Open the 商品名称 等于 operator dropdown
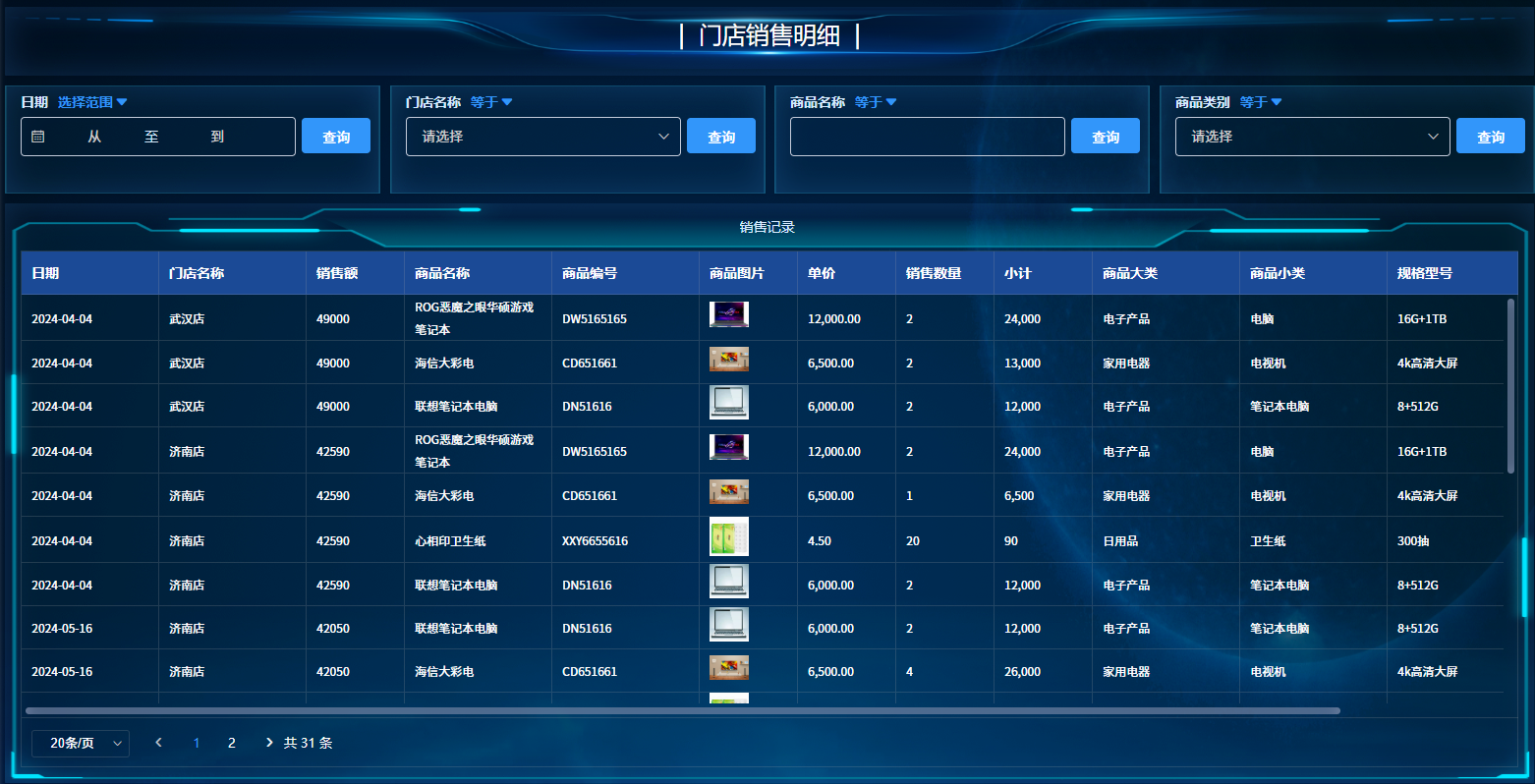The image size is (1535, 784). [875, 102]
